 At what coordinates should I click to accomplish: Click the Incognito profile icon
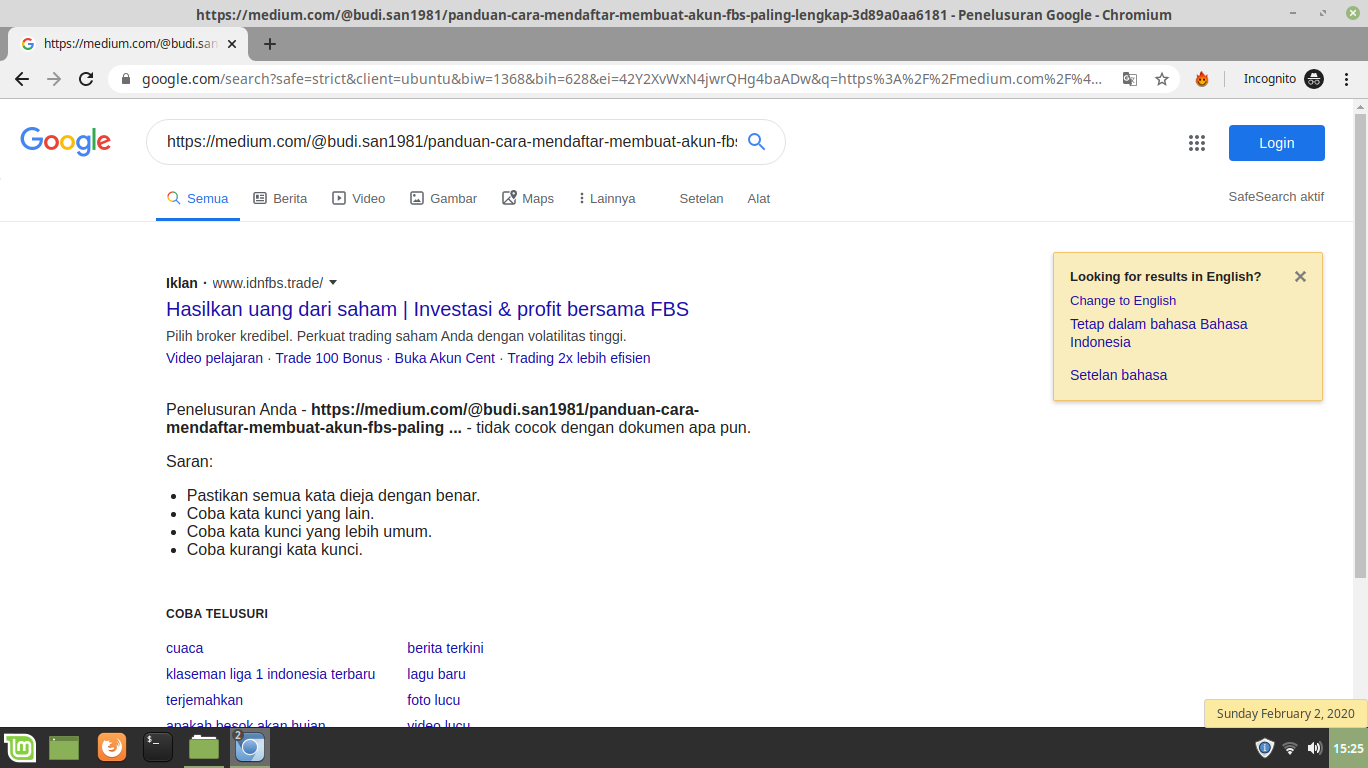tap(1314, 79)
